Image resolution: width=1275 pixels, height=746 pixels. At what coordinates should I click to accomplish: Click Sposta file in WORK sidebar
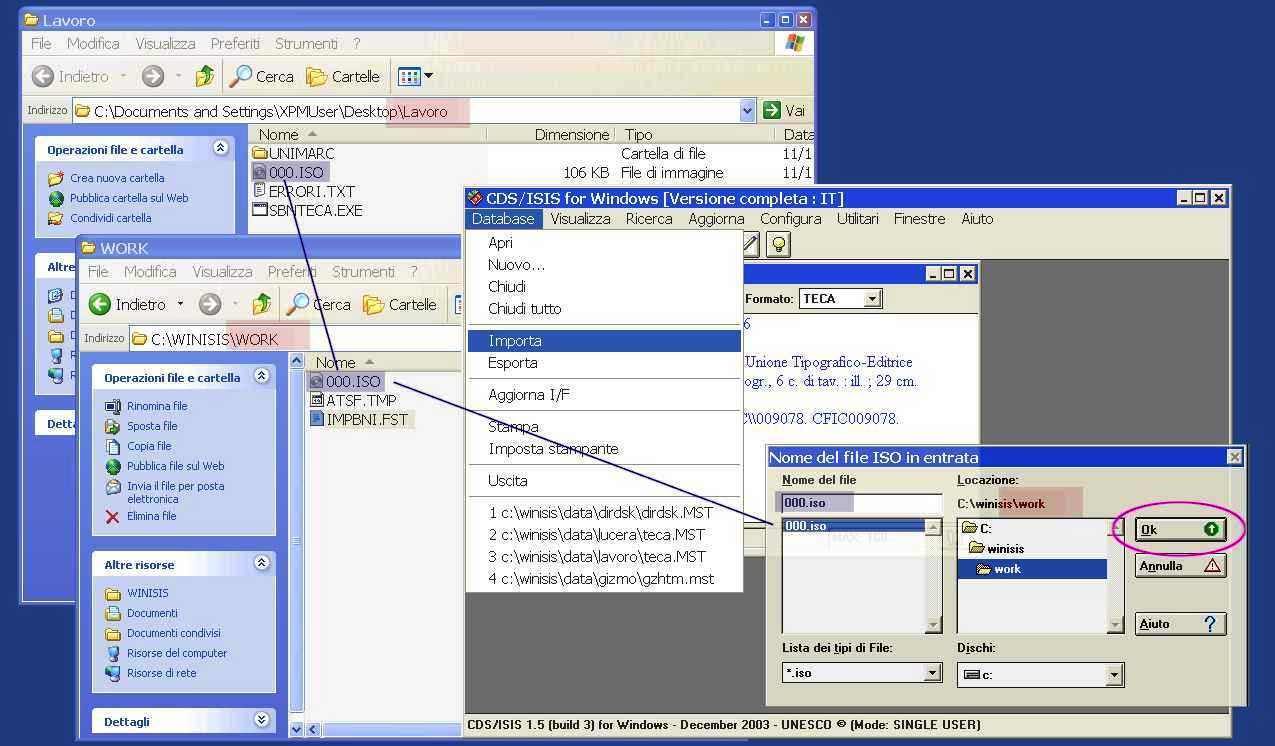152,426
